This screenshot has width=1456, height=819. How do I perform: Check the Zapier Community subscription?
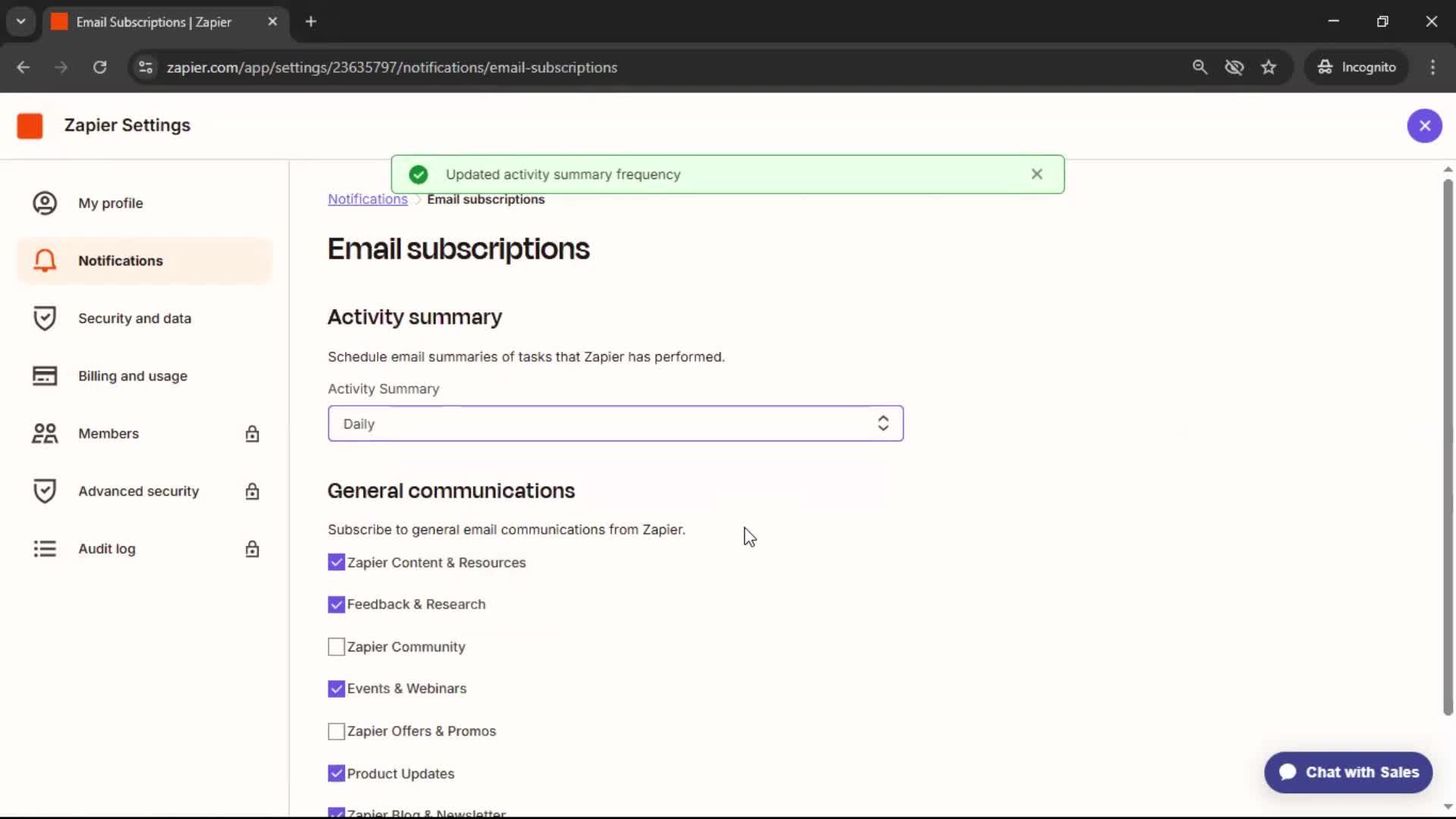coord(336,647)
